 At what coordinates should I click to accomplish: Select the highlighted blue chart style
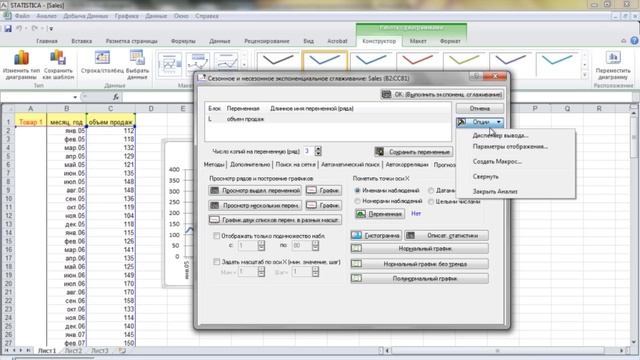tap(324, 62)
